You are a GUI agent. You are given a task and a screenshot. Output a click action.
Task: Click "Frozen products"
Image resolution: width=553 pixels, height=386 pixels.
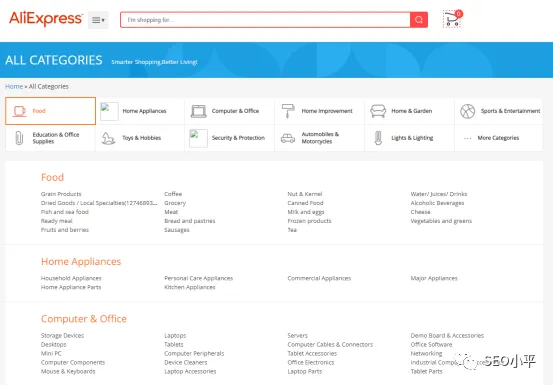coord(309,221)
